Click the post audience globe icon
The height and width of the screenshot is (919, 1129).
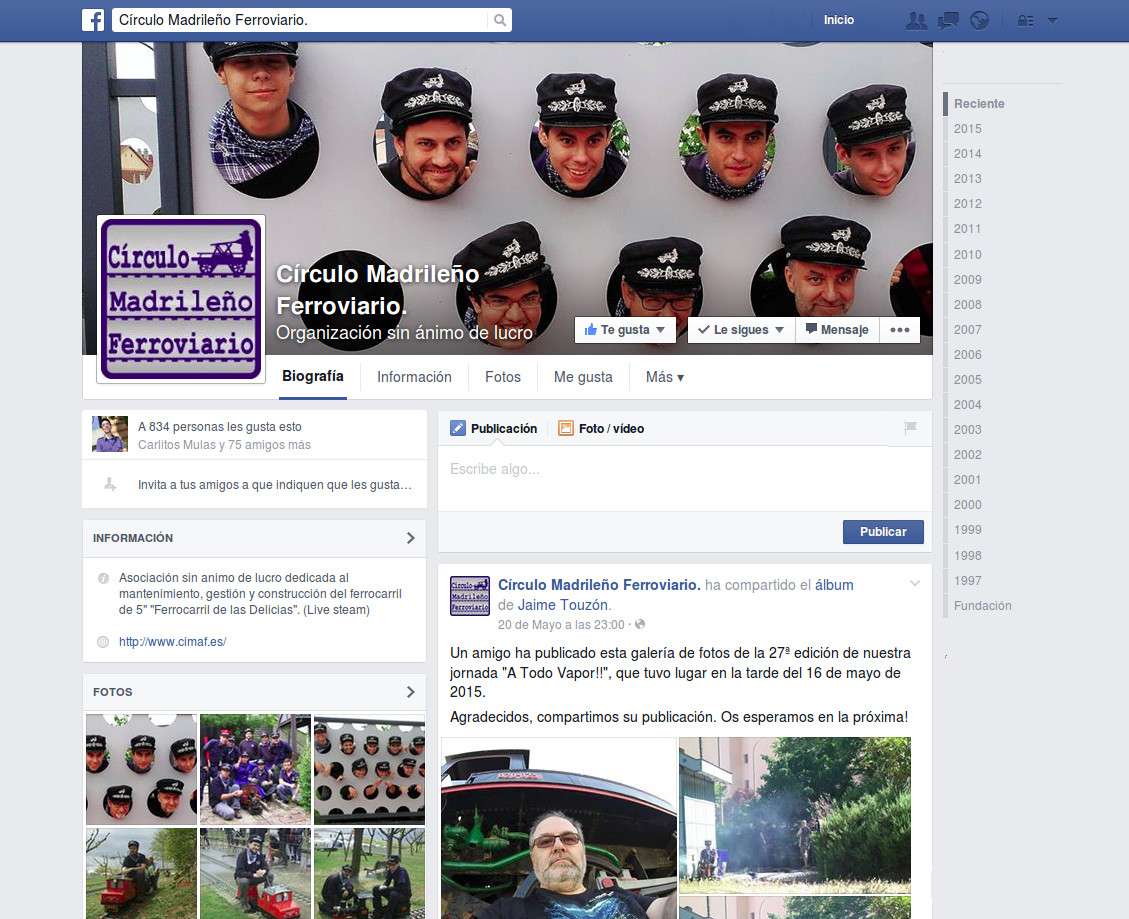640,624
